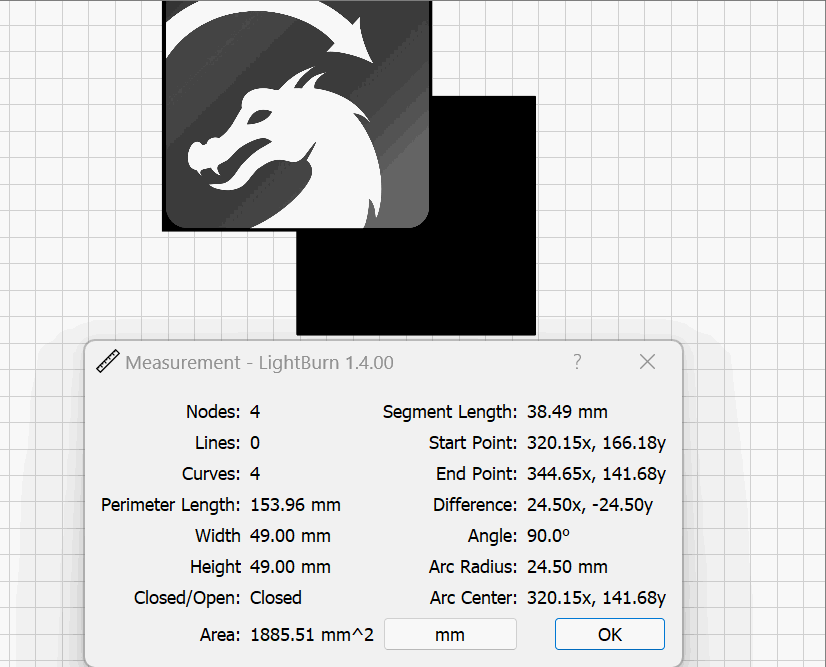Image resolution: width=826 pixels, height=667 pixels.
Task: Switch measurement units using the mm button
Action: point(449,634)
